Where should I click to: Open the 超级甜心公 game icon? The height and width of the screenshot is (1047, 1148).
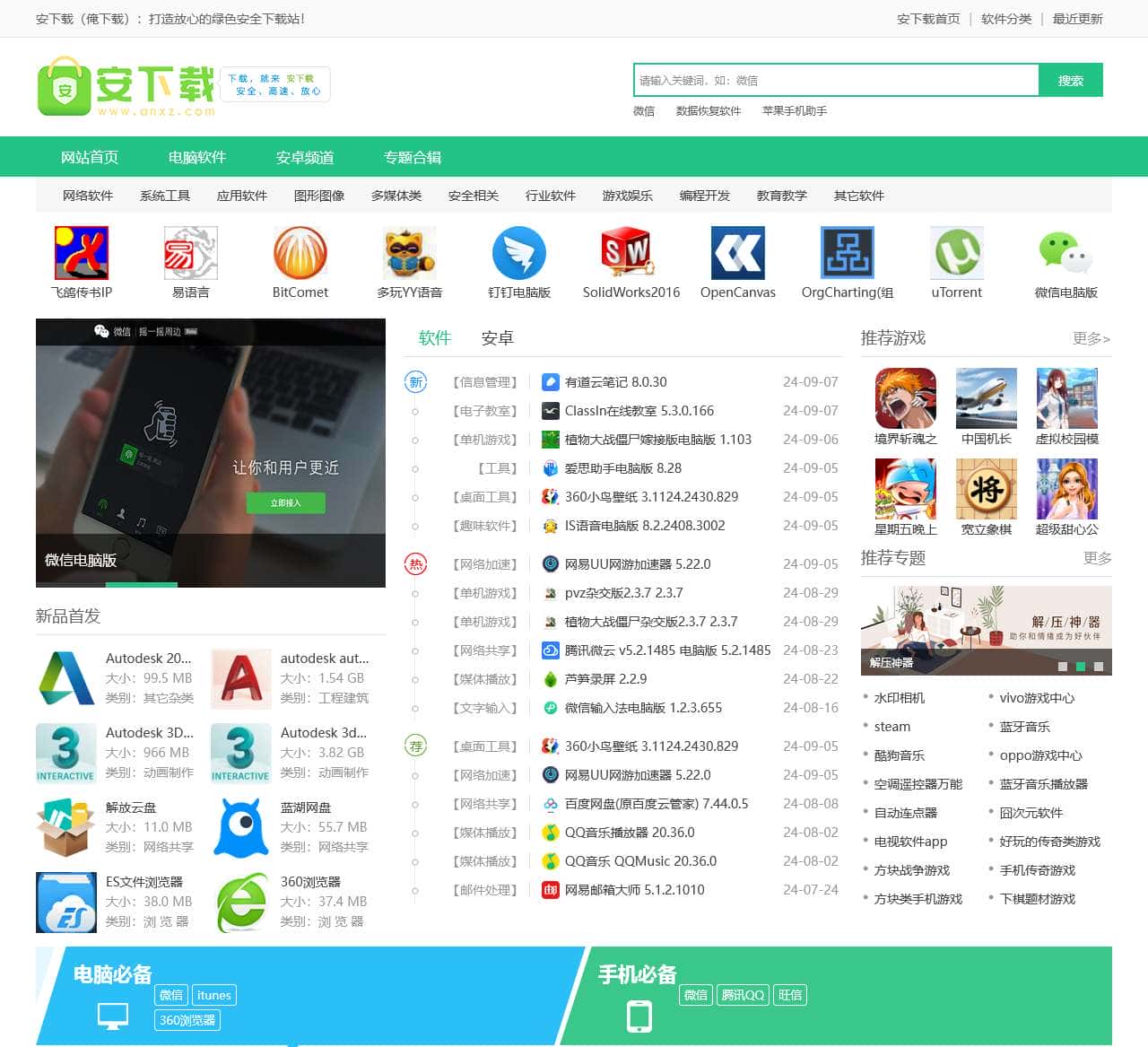[1067, 489]
